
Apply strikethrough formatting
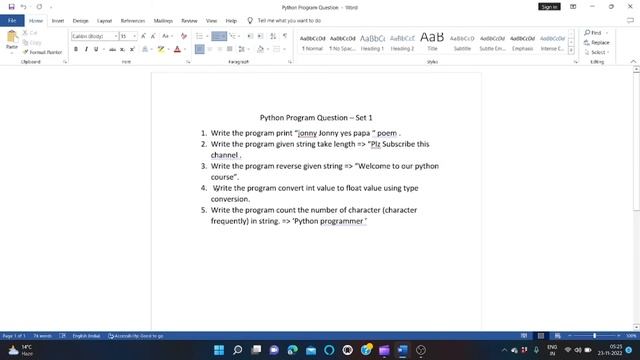(x=112, y=49)
